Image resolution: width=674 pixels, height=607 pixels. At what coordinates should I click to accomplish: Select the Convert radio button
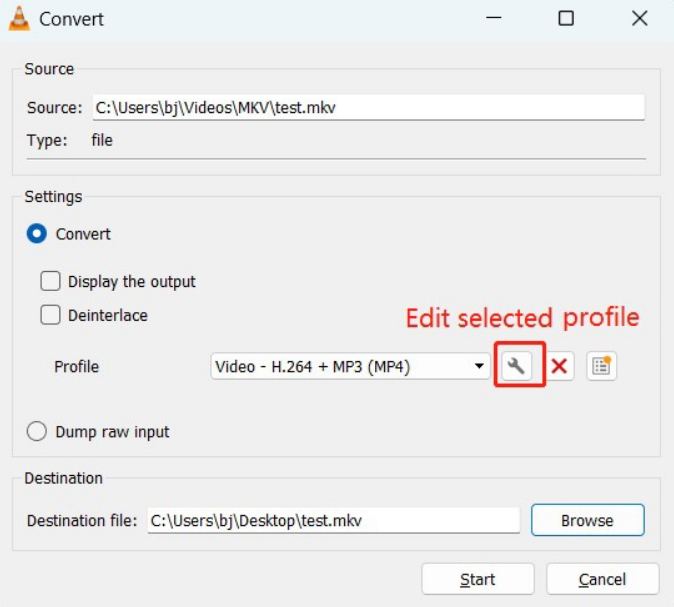pyautogui.click(x=37, y=234)
